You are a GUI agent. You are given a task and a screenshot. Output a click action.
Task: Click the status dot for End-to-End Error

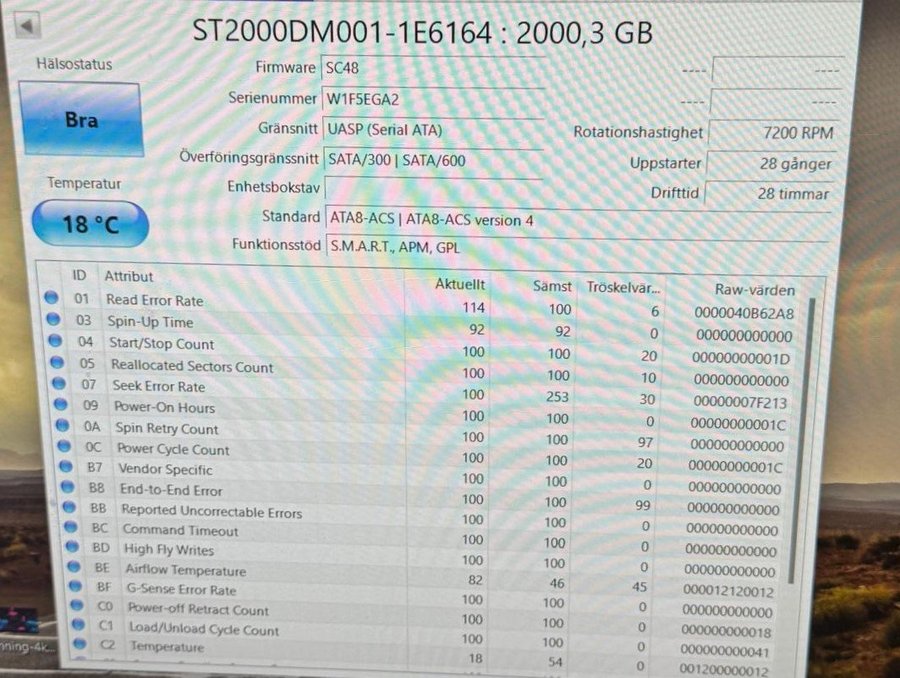click(x=67, y=487)
